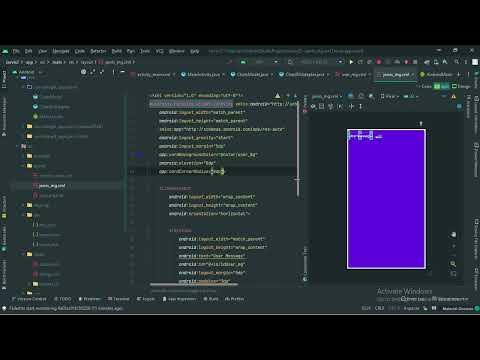Open the Logcat tool window
Viewport: 480px width, 360px height.
(x=146, y=299)
